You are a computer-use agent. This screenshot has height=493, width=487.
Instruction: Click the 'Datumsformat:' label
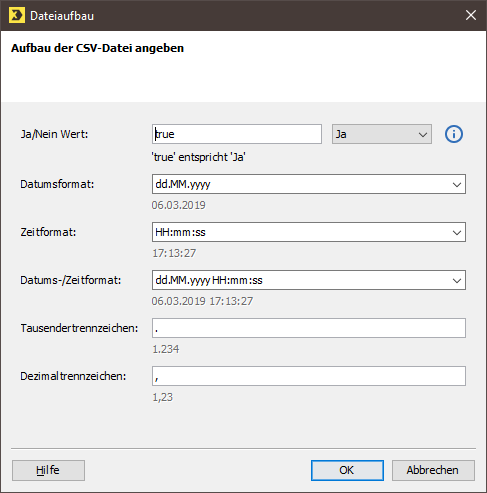pyautogui.click(x=57, y=184)
